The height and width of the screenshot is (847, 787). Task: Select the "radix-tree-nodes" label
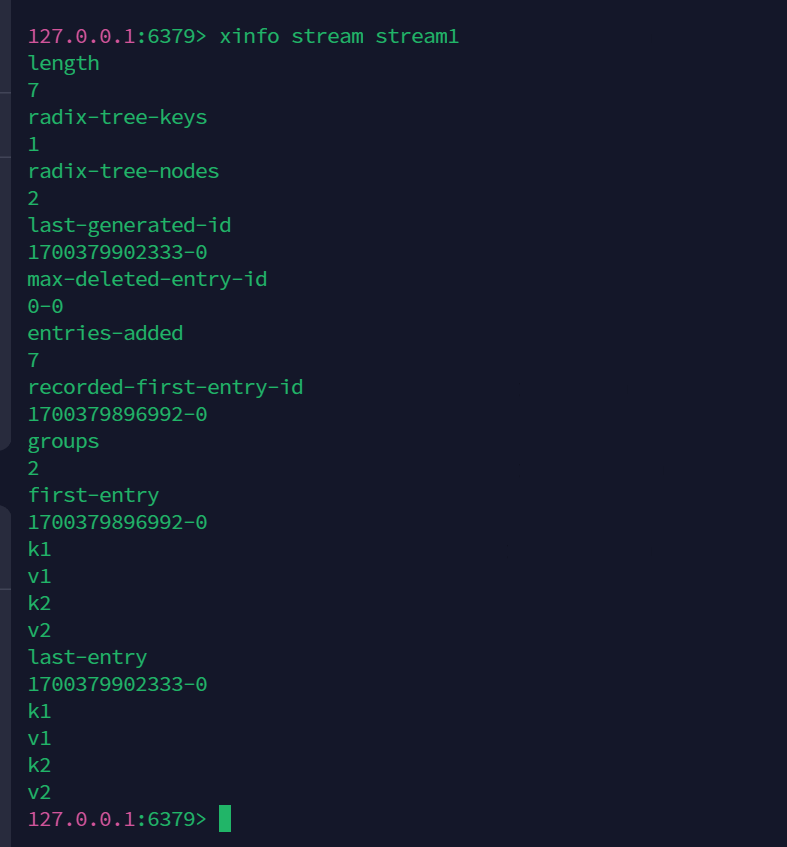[123, 171]
